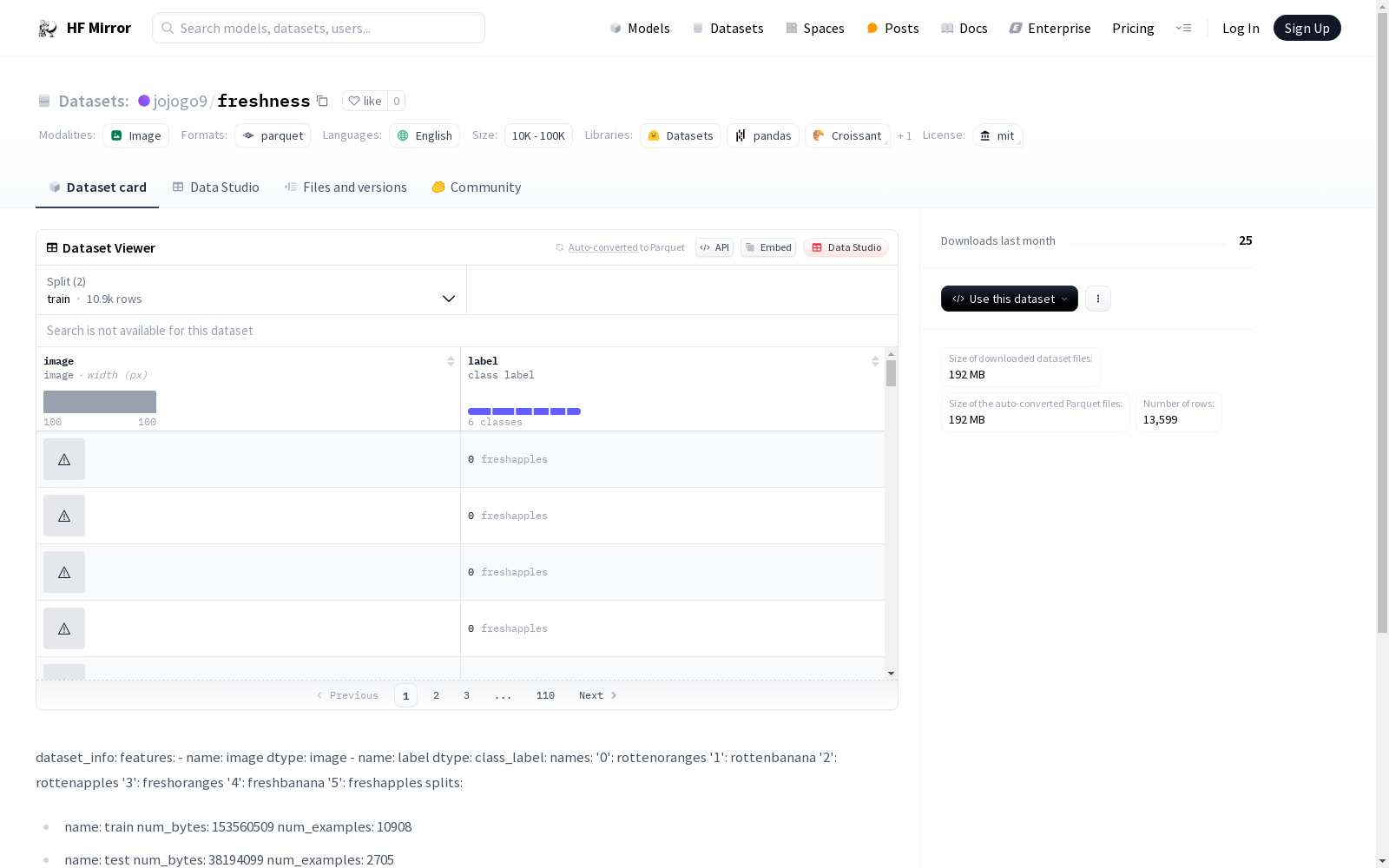This screenshot has height=868, width=1389.
Task: Open the Use this dataset dropdown
Action: [1010, 299]
